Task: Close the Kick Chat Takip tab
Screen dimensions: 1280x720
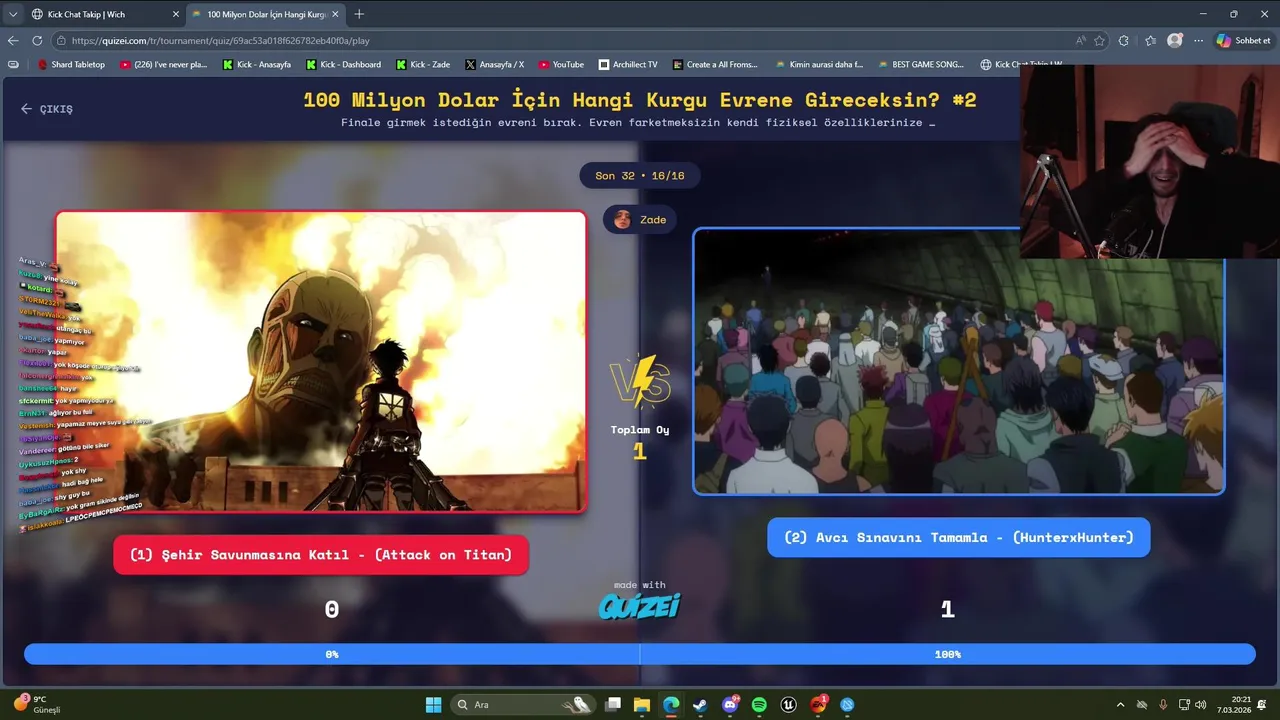Action: (x=176, y=14)
